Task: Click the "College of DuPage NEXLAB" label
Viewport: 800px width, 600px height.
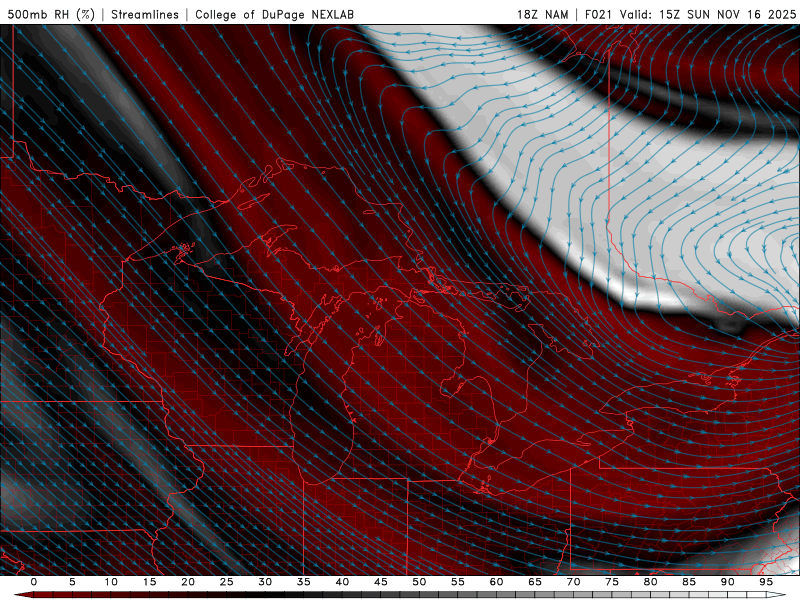Action: pos(274,15)
